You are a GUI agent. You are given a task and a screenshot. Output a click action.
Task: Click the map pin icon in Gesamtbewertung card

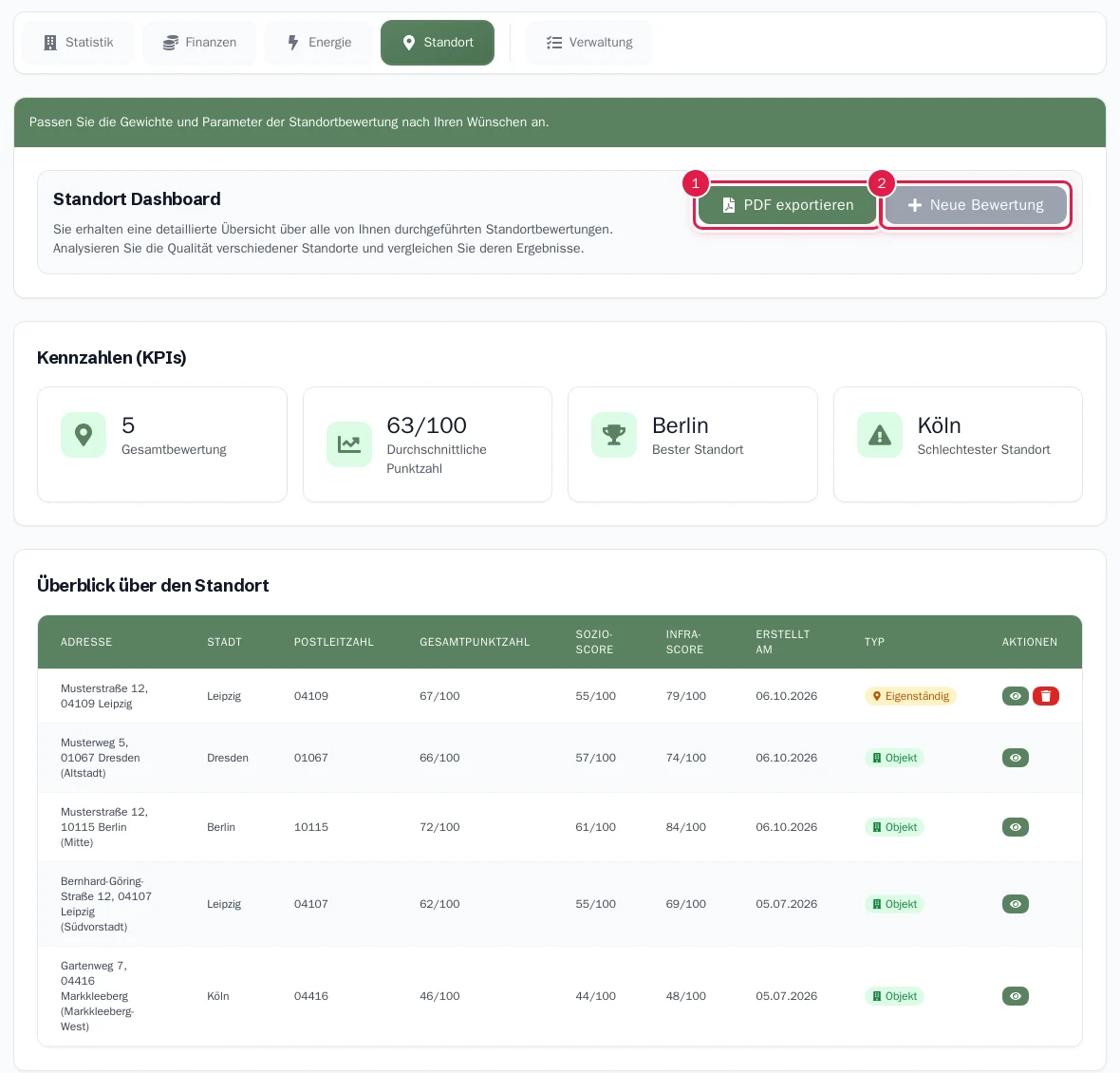click(84, 434)
